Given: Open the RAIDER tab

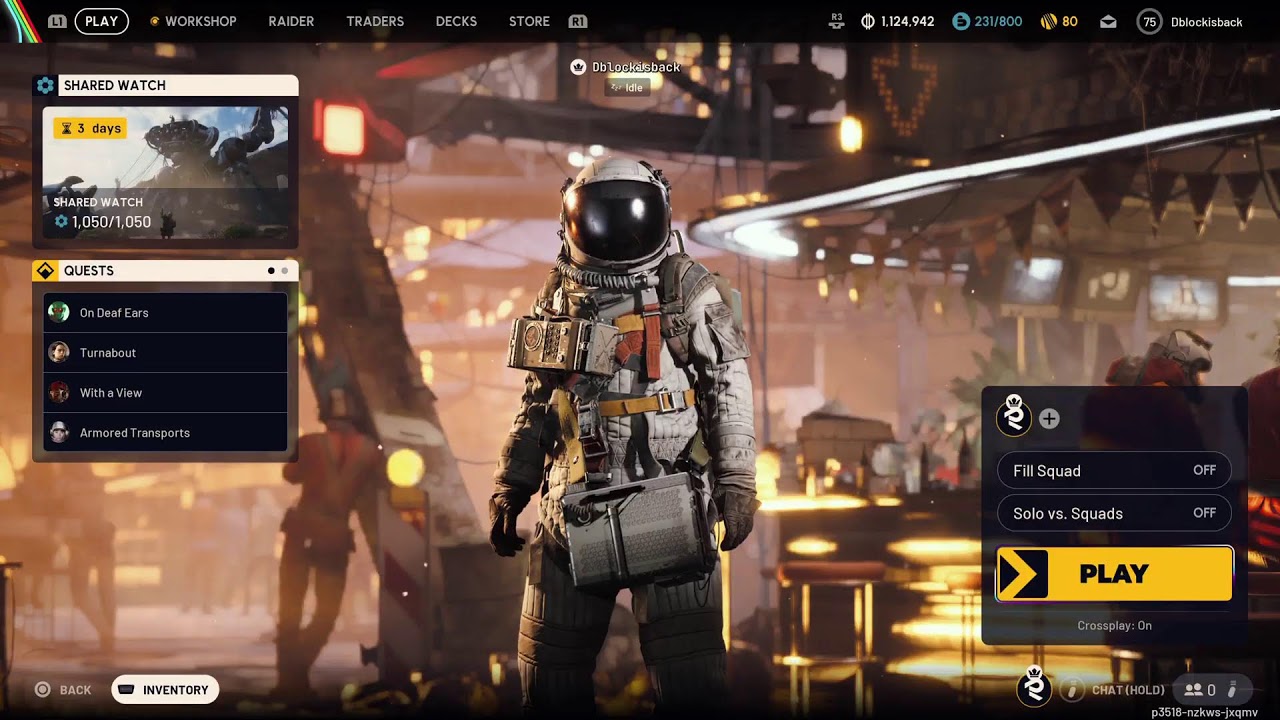Looking at the screenshot, I should [291, 21].
